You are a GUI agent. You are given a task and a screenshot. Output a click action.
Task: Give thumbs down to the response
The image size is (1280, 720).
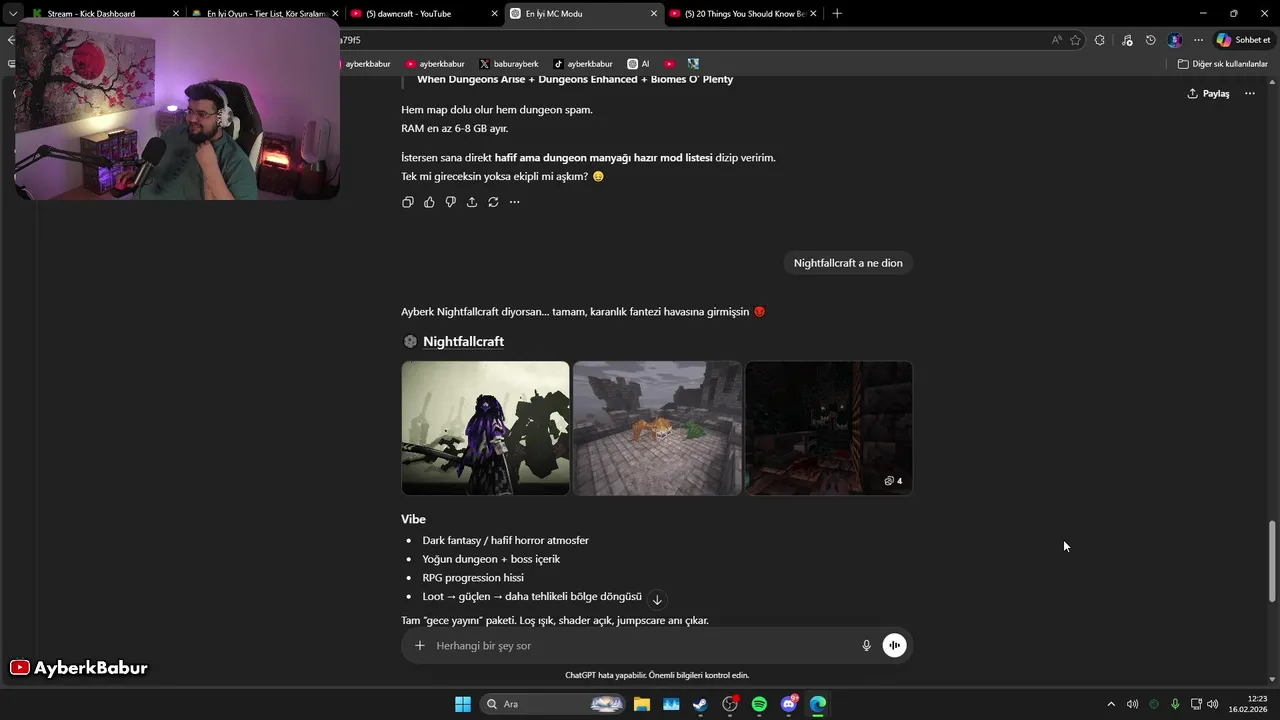pyautogui.click(x=450, y=202)
